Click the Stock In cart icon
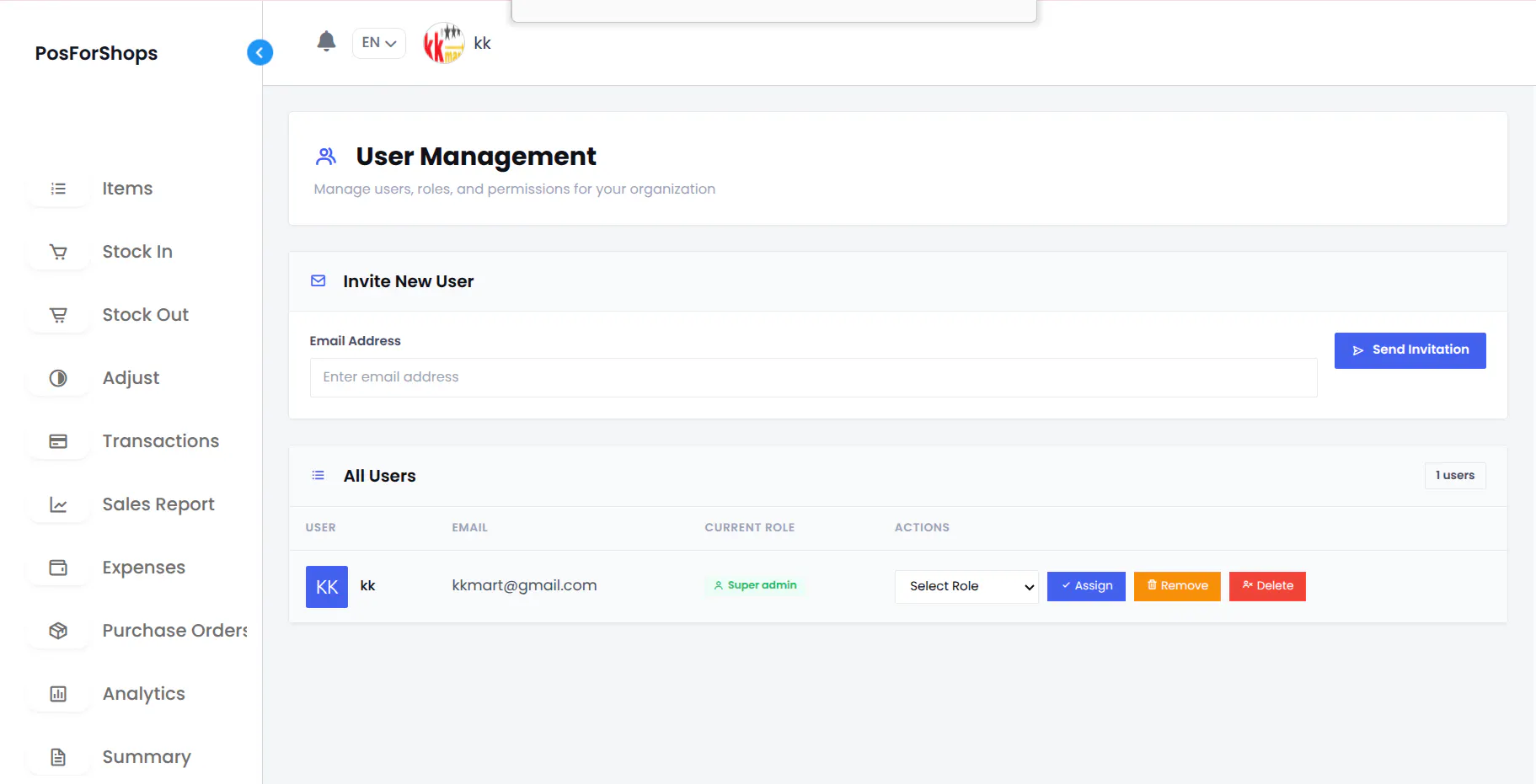Screen dimensions: 1536x784 (x=58, y=252)
